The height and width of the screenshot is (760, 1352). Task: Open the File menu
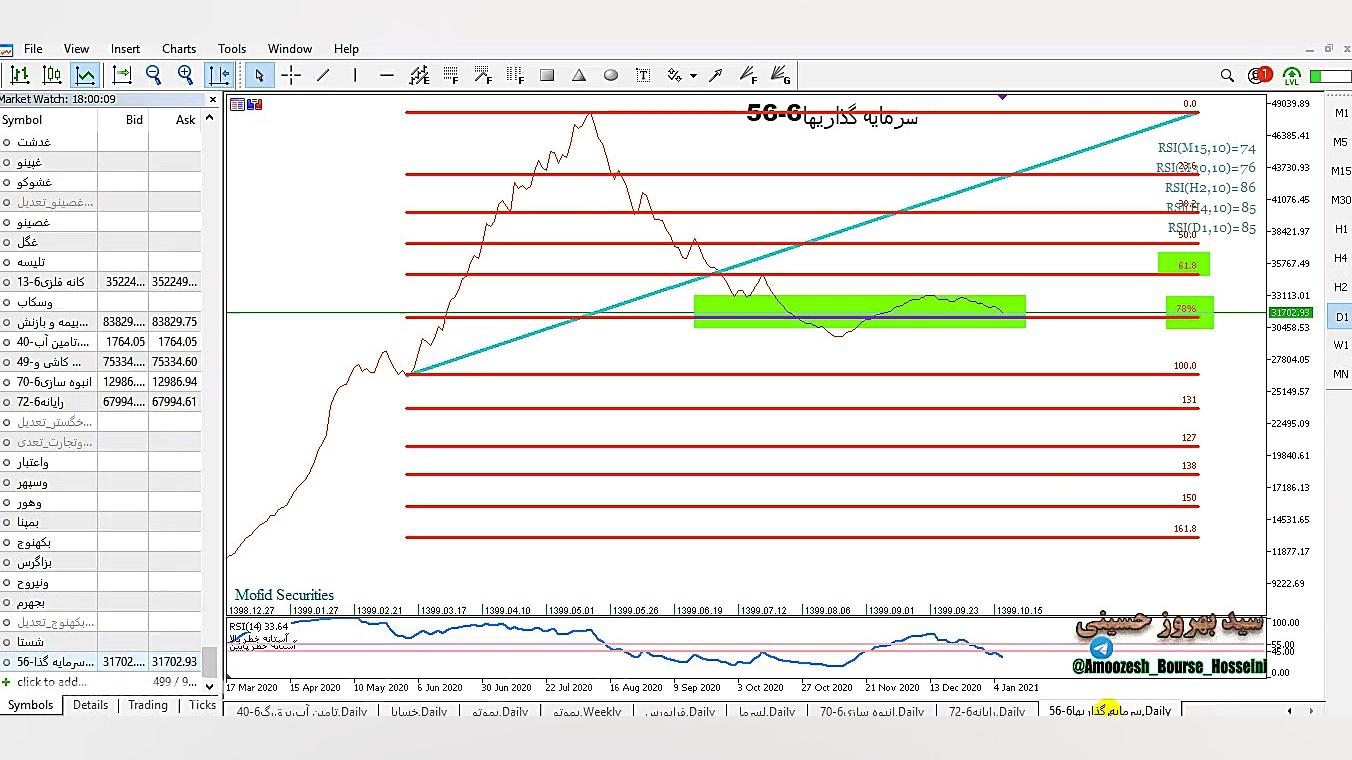33,48
